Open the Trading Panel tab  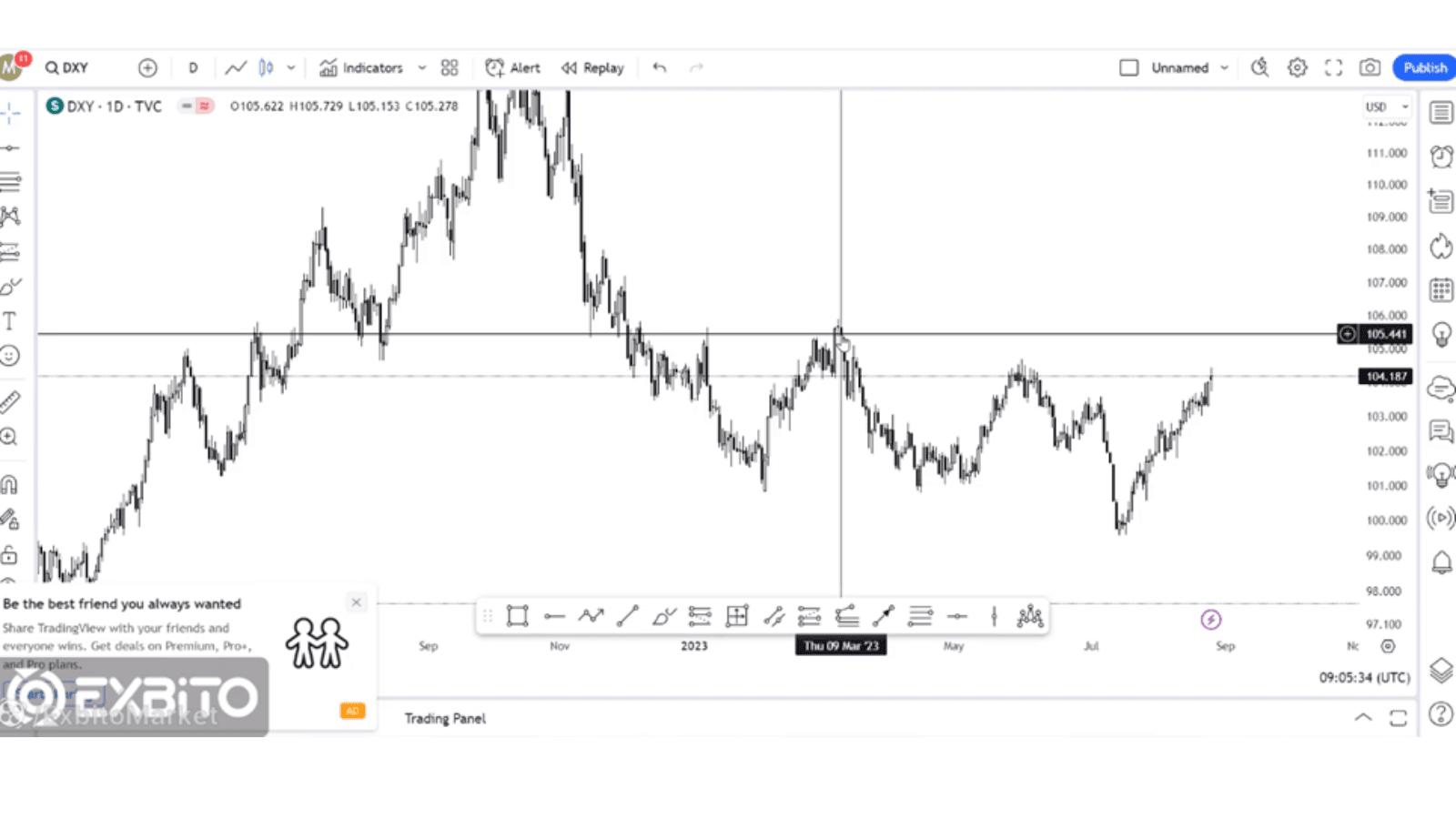point(445,718)
